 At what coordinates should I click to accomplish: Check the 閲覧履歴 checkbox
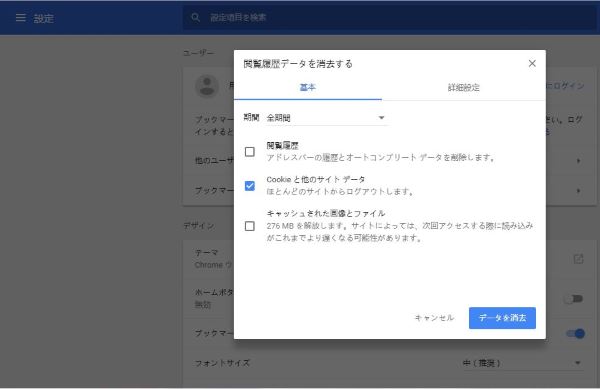tap(249, 152)
